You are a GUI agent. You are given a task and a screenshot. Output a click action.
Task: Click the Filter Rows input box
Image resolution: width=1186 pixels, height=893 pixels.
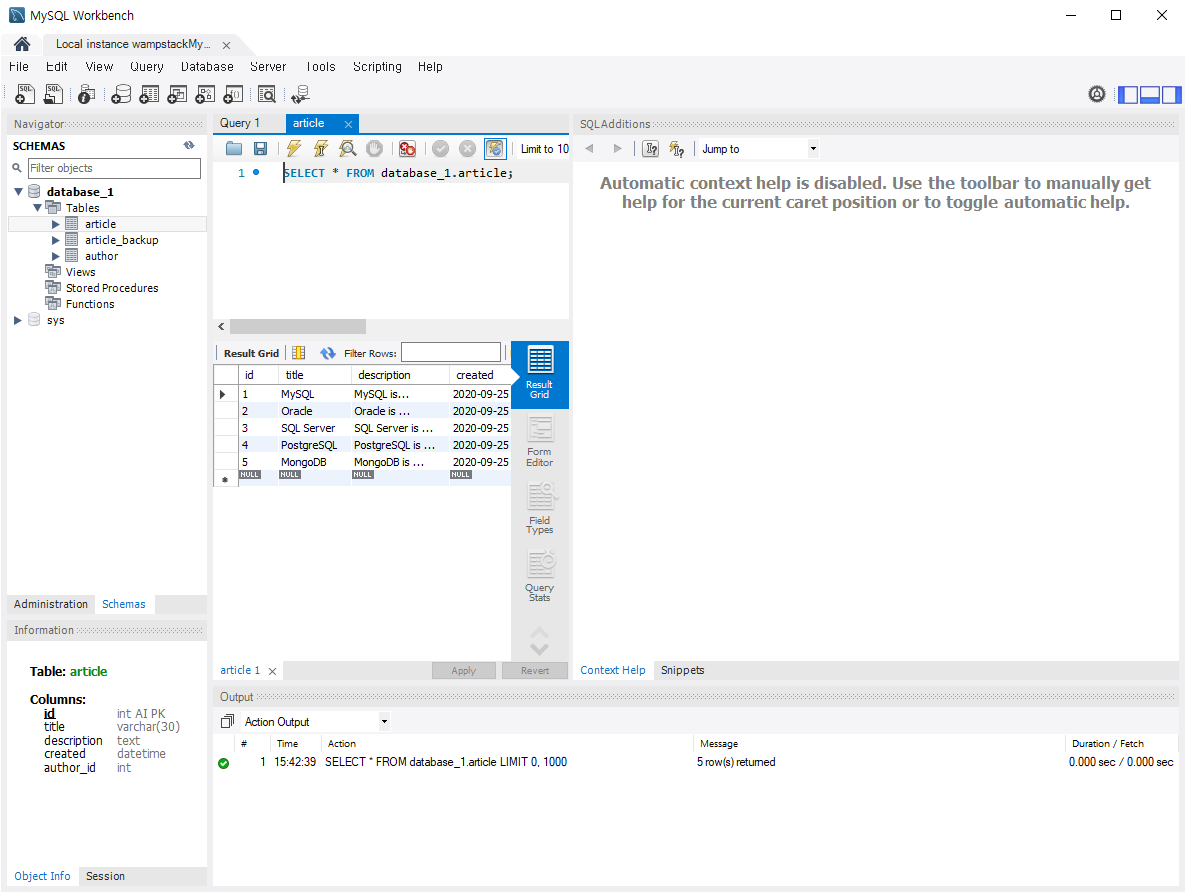[x=451, y=352]
